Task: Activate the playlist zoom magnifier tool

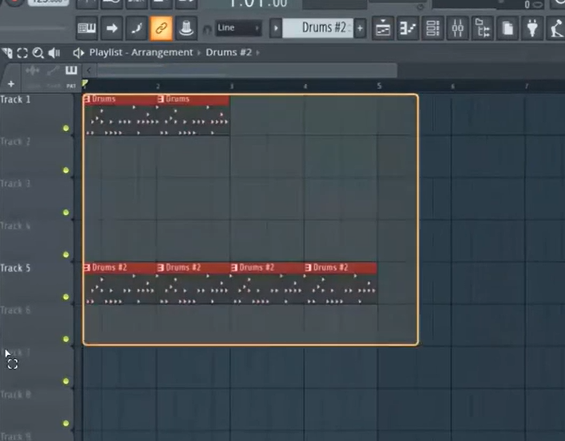Action: pos(38,53)
